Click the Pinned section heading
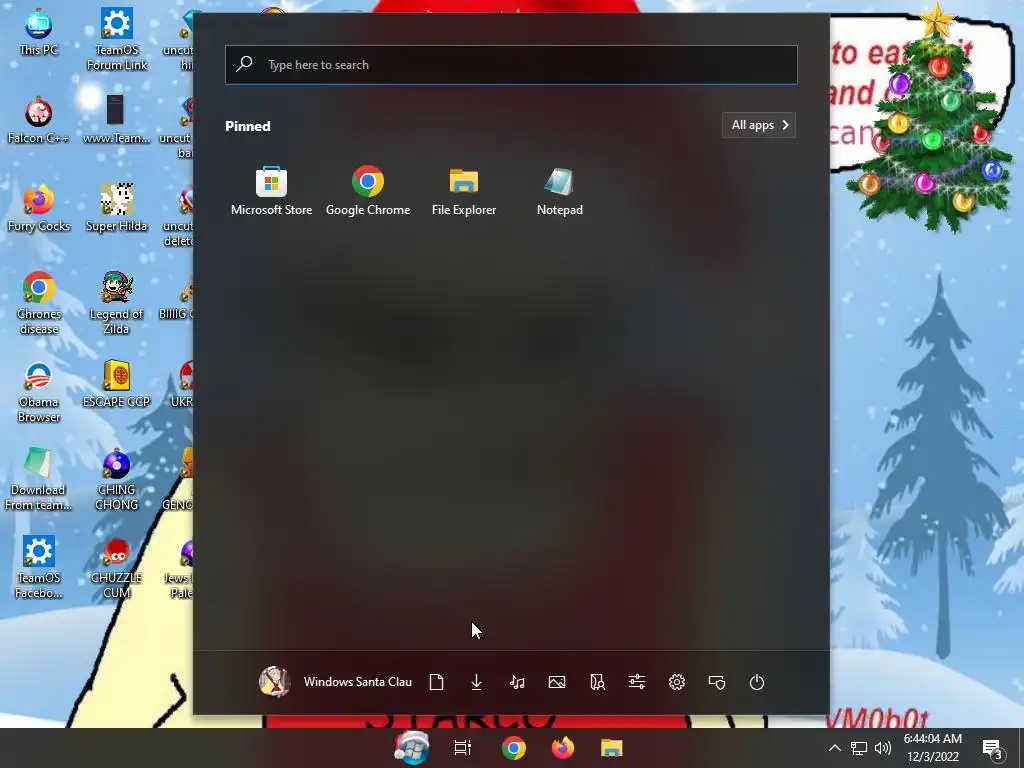Image resolution: width=1024 pixels, height=768 pixels. coord(248,126)
